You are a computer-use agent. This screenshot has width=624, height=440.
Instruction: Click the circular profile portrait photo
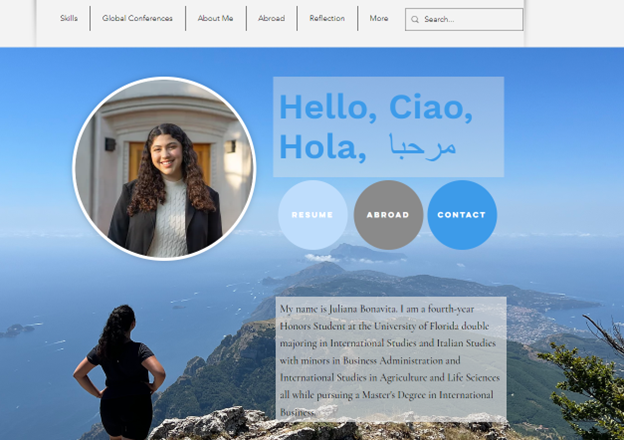point(164,169)
